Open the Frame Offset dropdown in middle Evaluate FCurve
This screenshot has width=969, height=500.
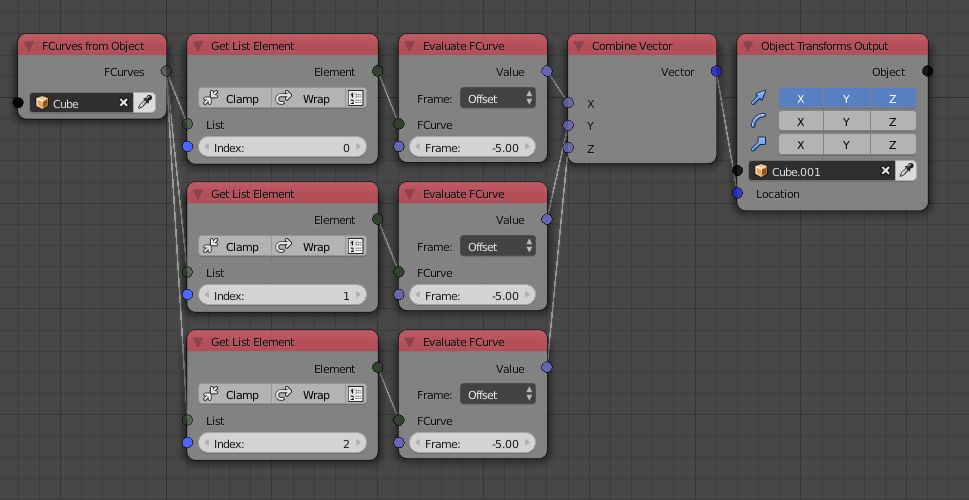pos(497,246)
